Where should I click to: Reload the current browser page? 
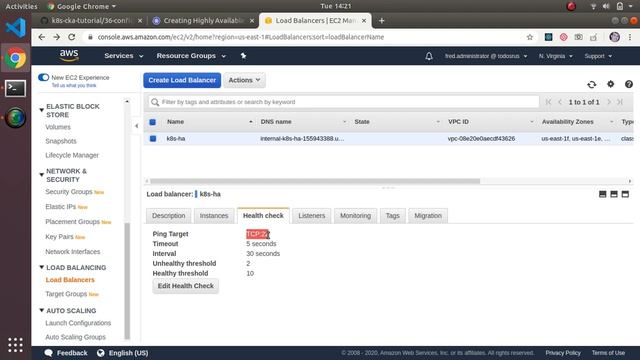71,37
